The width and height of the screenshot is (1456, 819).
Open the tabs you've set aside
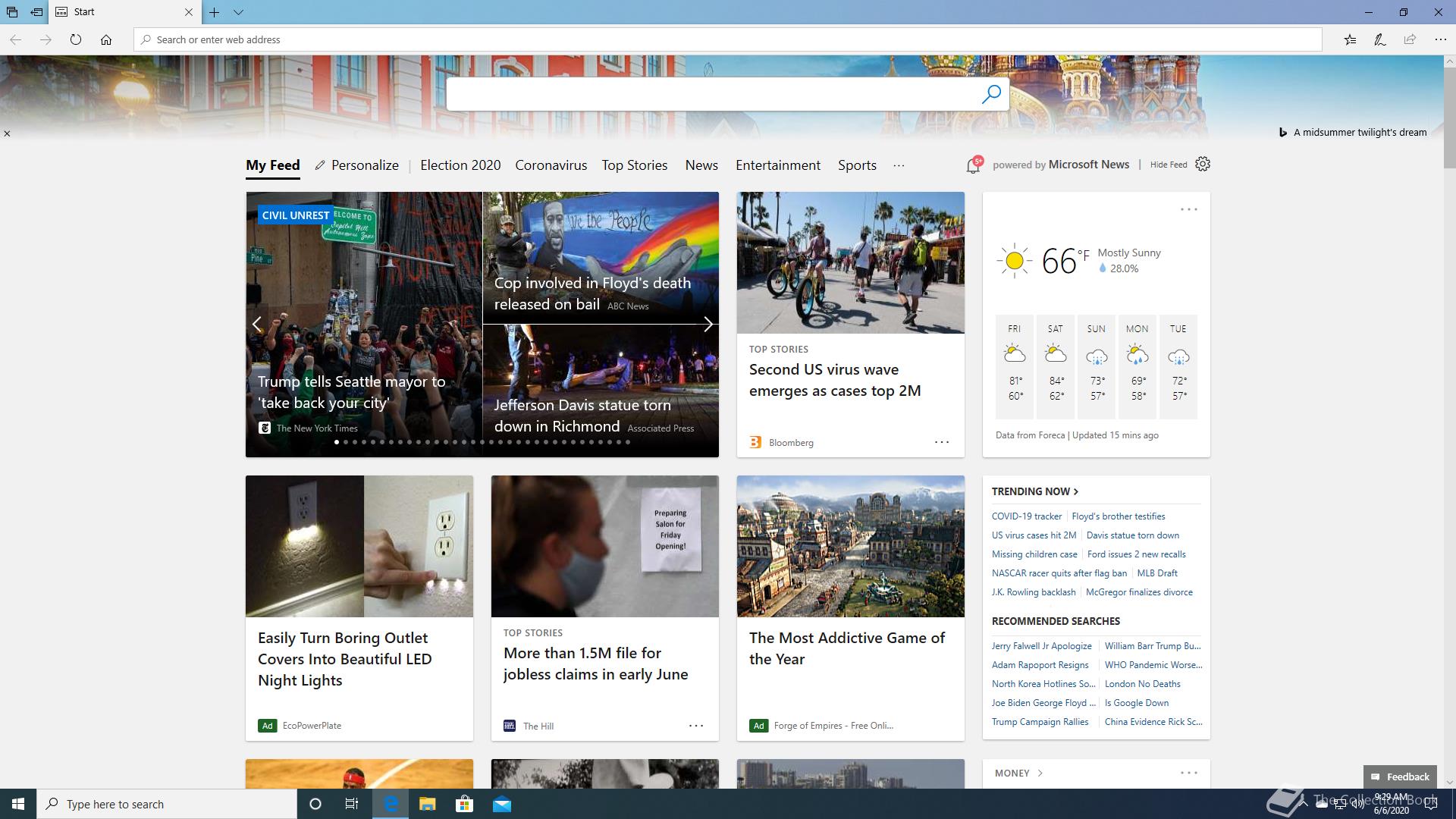point(12,12)
